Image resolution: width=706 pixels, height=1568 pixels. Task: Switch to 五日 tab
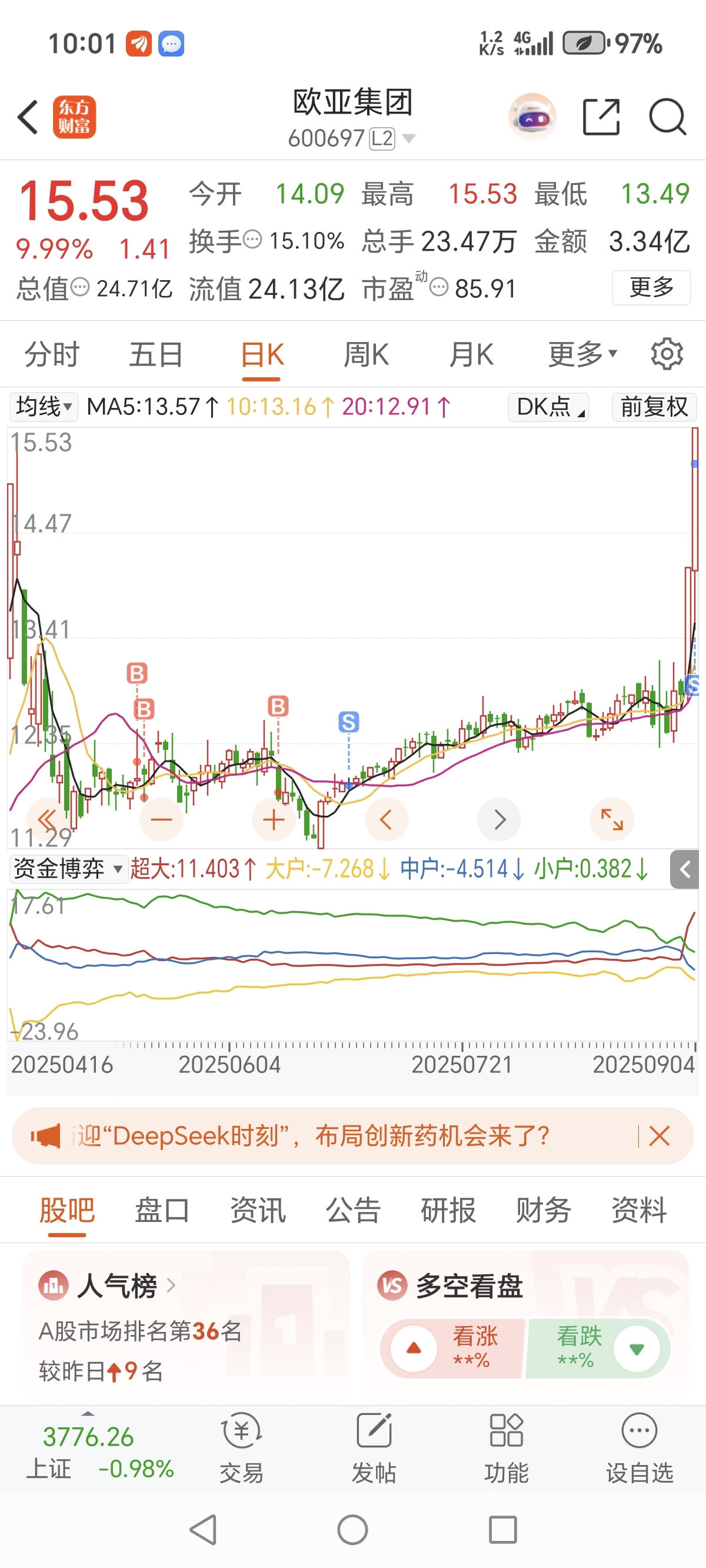tap(156, 354)
